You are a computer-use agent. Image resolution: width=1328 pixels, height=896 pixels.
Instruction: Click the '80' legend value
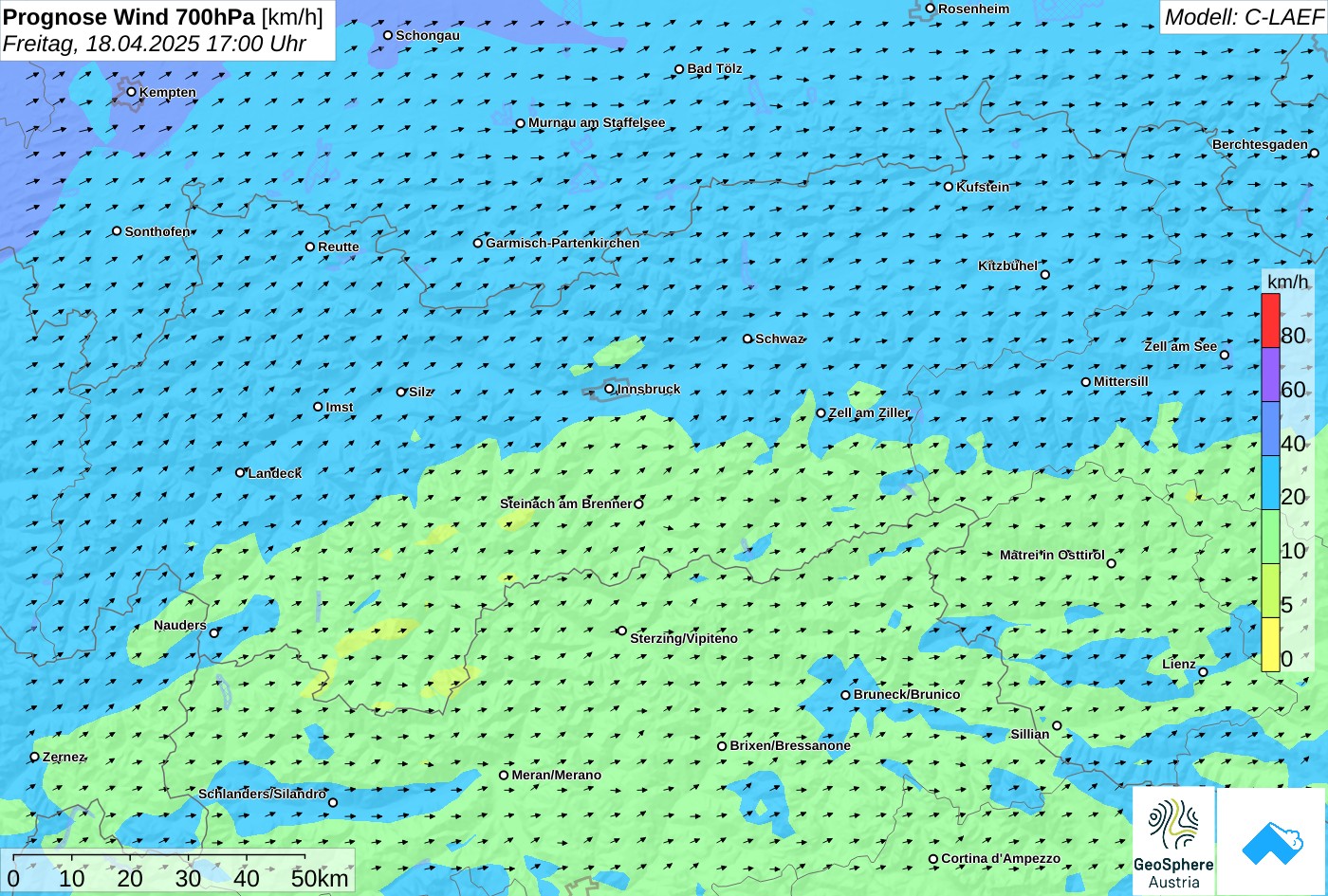[x=1293, y=336]
